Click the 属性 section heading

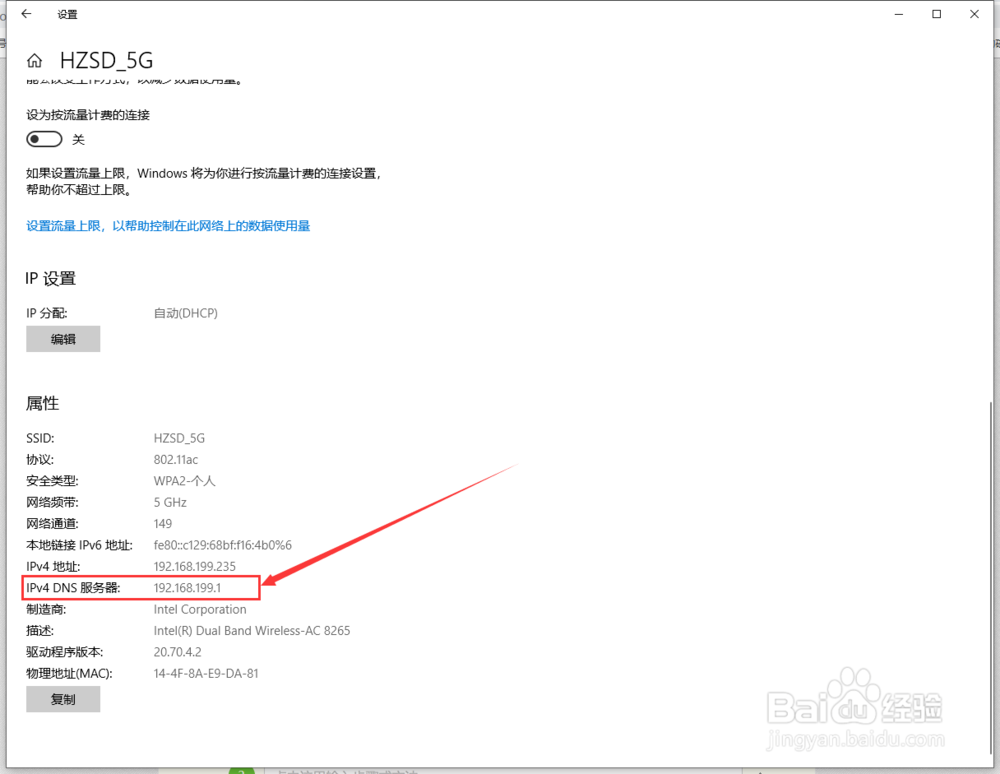(42, 403)
